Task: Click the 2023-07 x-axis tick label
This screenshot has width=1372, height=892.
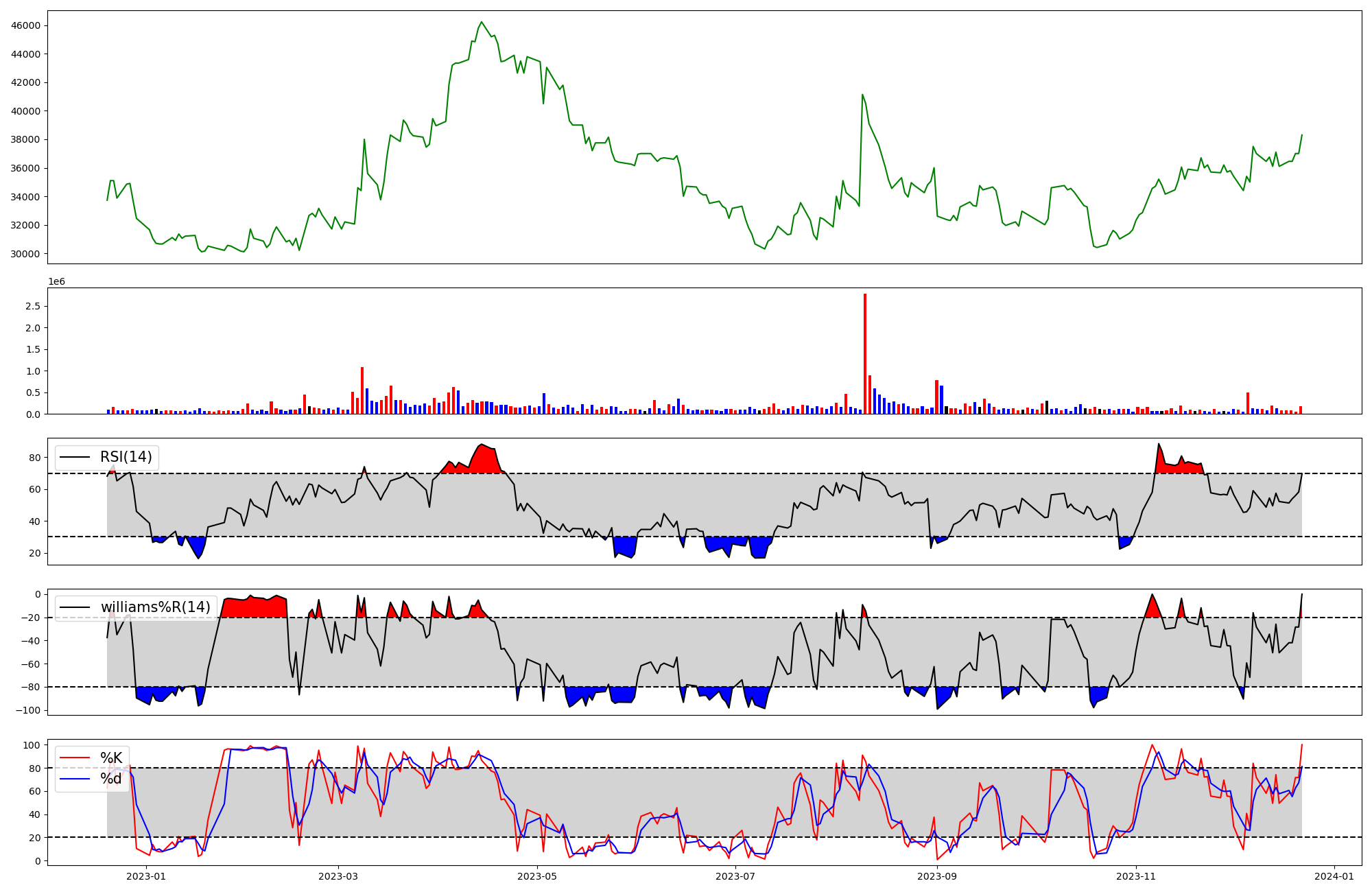Action: [735, 876]
